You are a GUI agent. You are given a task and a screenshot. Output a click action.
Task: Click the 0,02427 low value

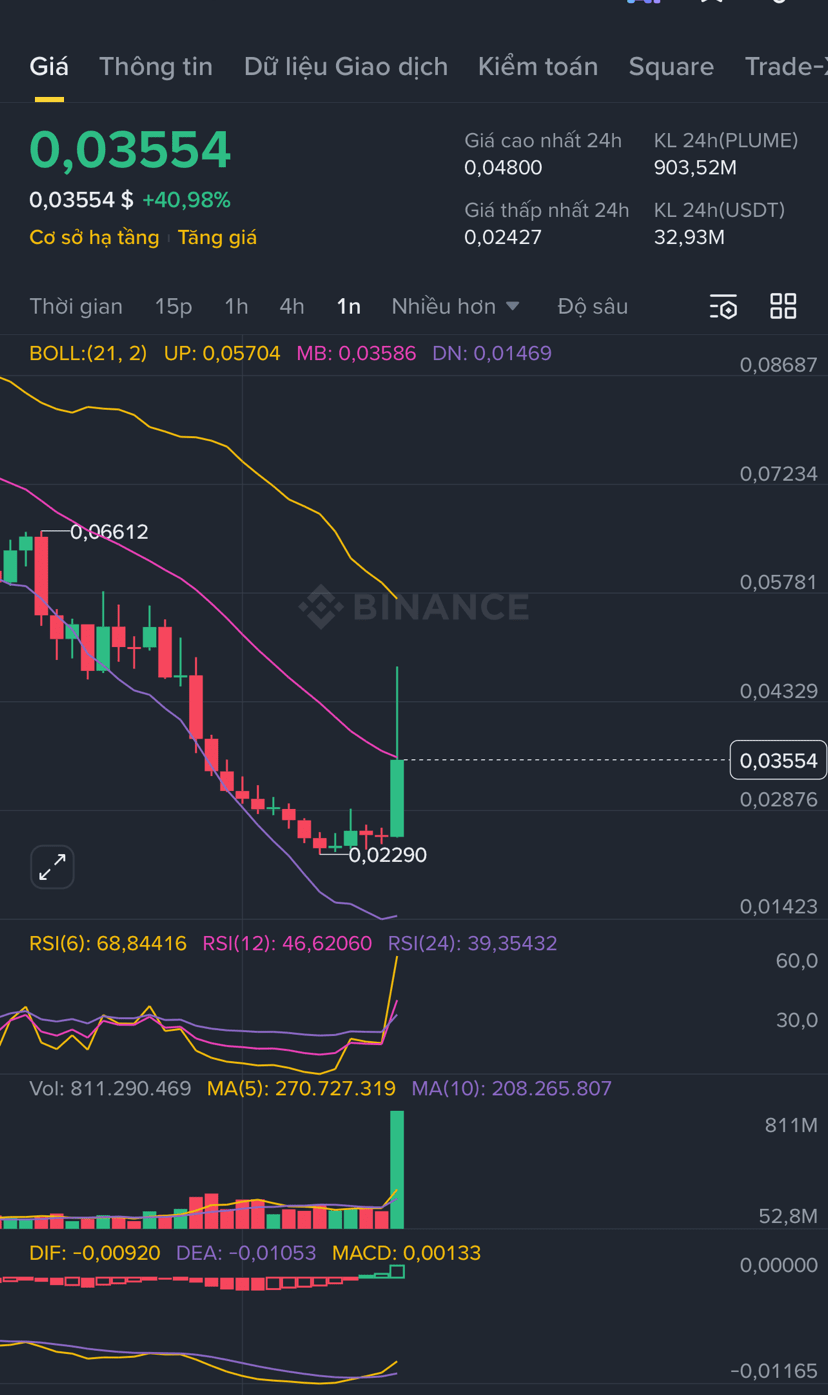(503, 238)
